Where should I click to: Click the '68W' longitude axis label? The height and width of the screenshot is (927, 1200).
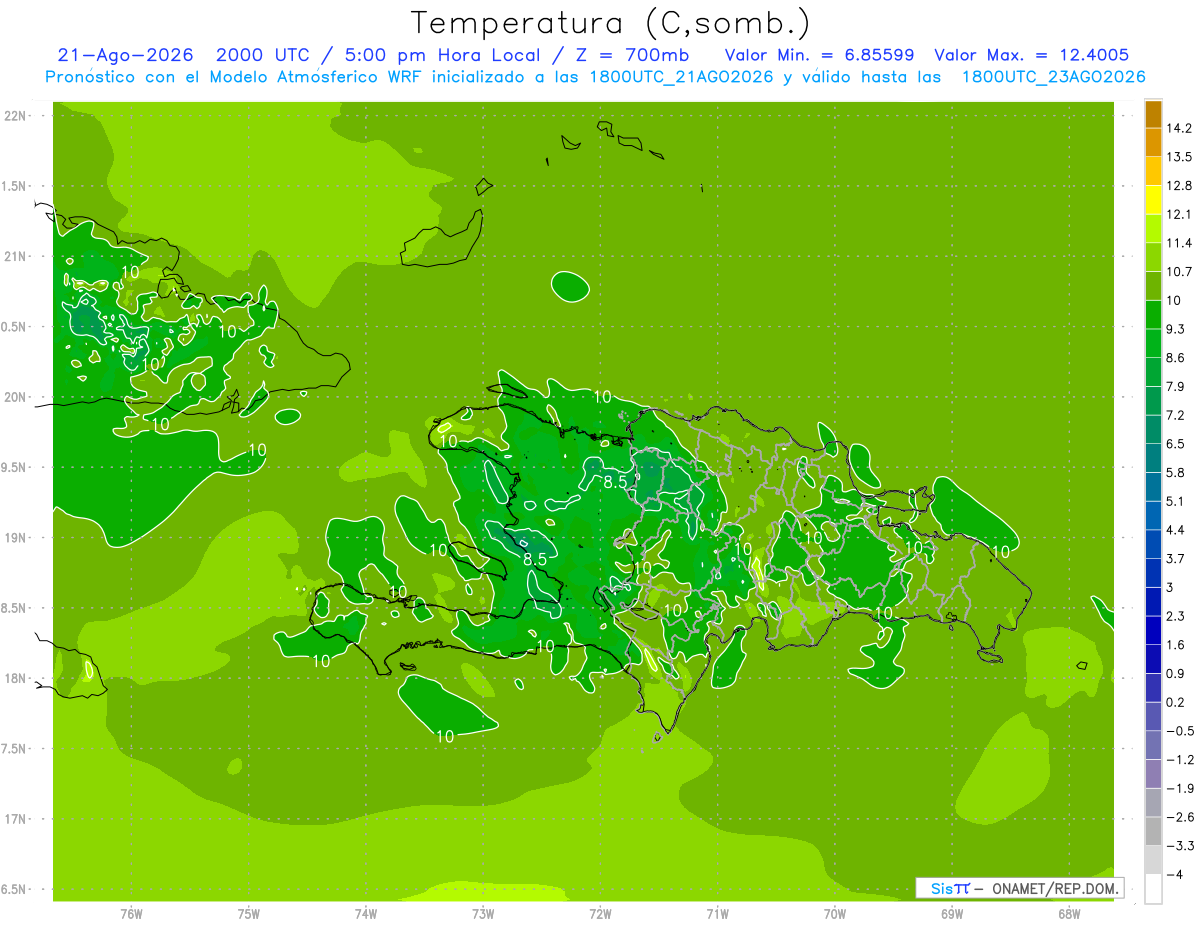click(1069, 913)
